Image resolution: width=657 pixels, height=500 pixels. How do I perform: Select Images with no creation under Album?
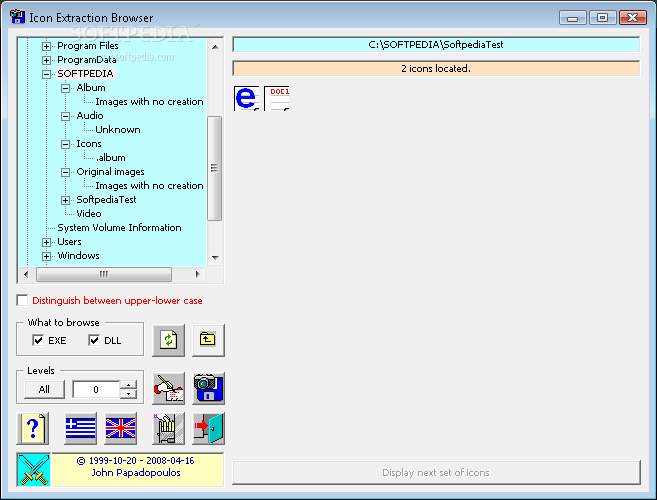[150, 101]
